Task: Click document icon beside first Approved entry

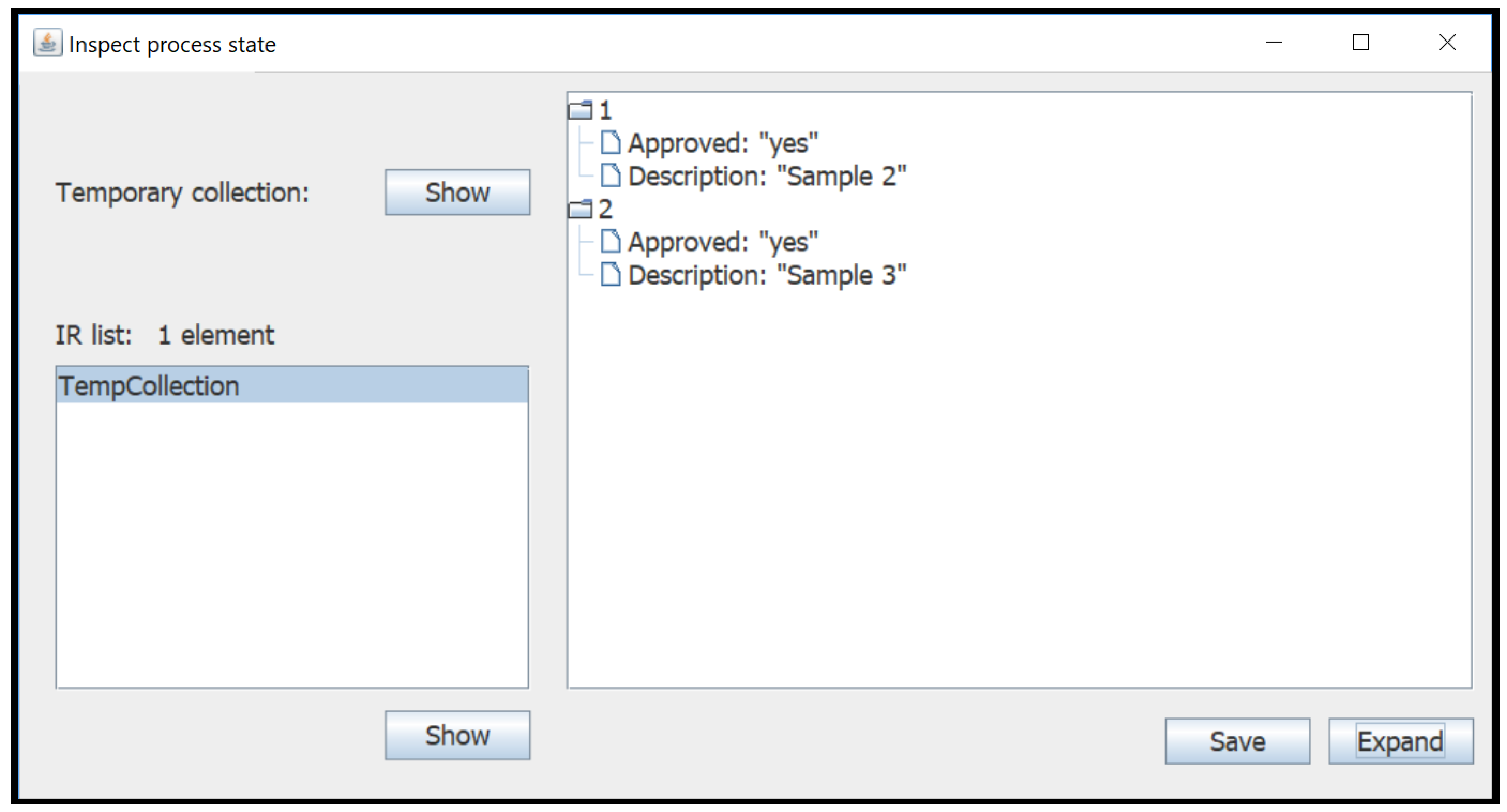Action: coord(610,142)
